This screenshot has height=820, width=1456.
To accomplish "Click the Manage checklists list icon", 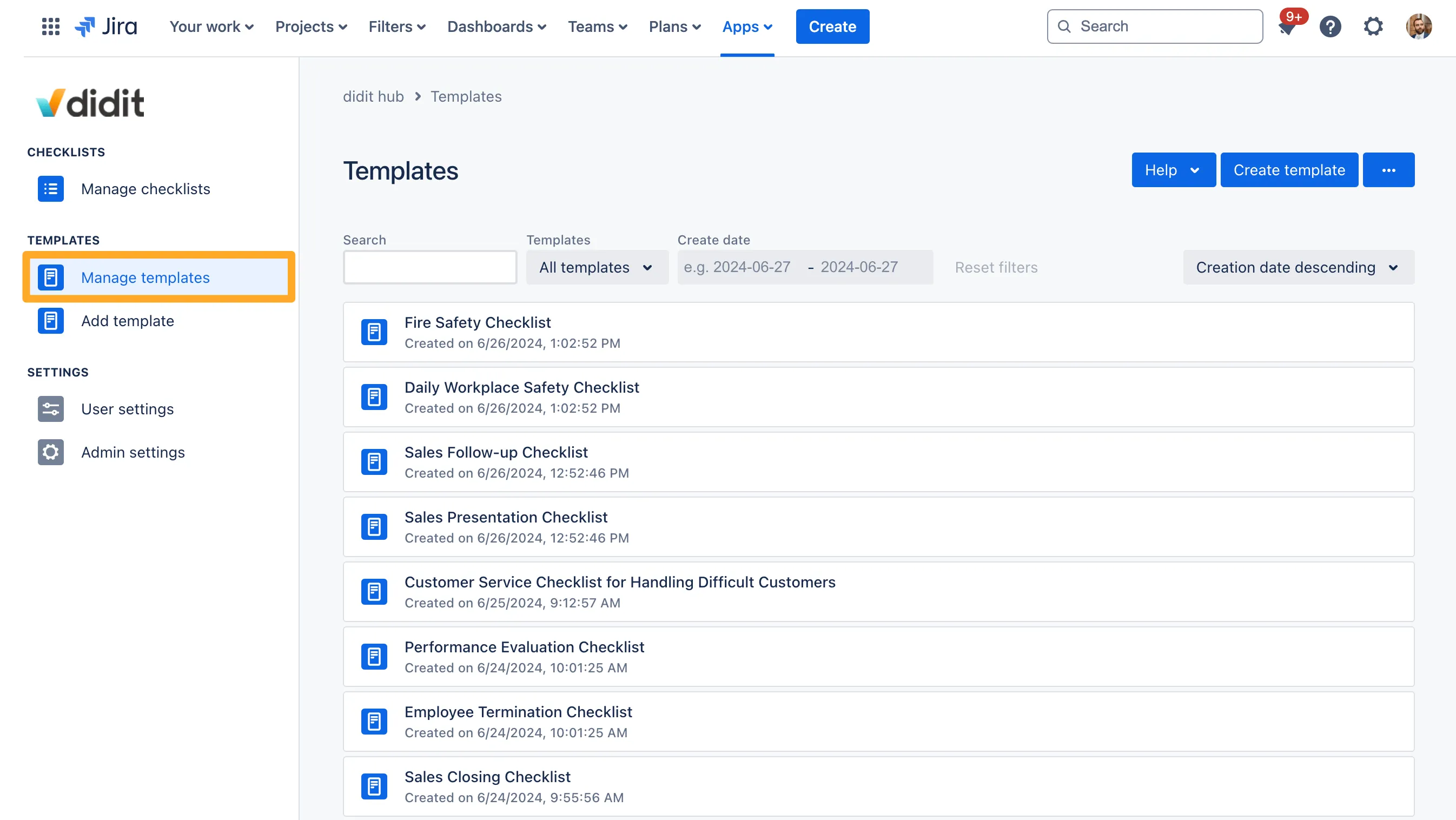I will click(51, 189).
